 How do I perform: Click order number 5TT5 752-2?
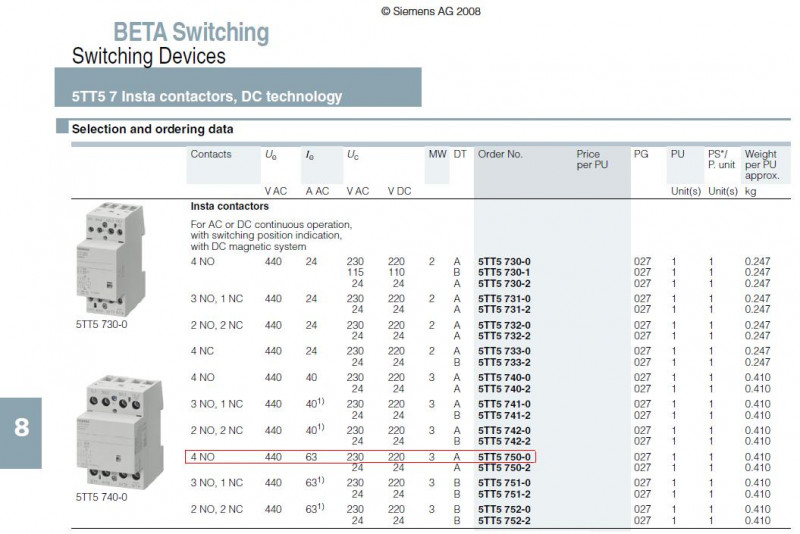pos(504,521)
